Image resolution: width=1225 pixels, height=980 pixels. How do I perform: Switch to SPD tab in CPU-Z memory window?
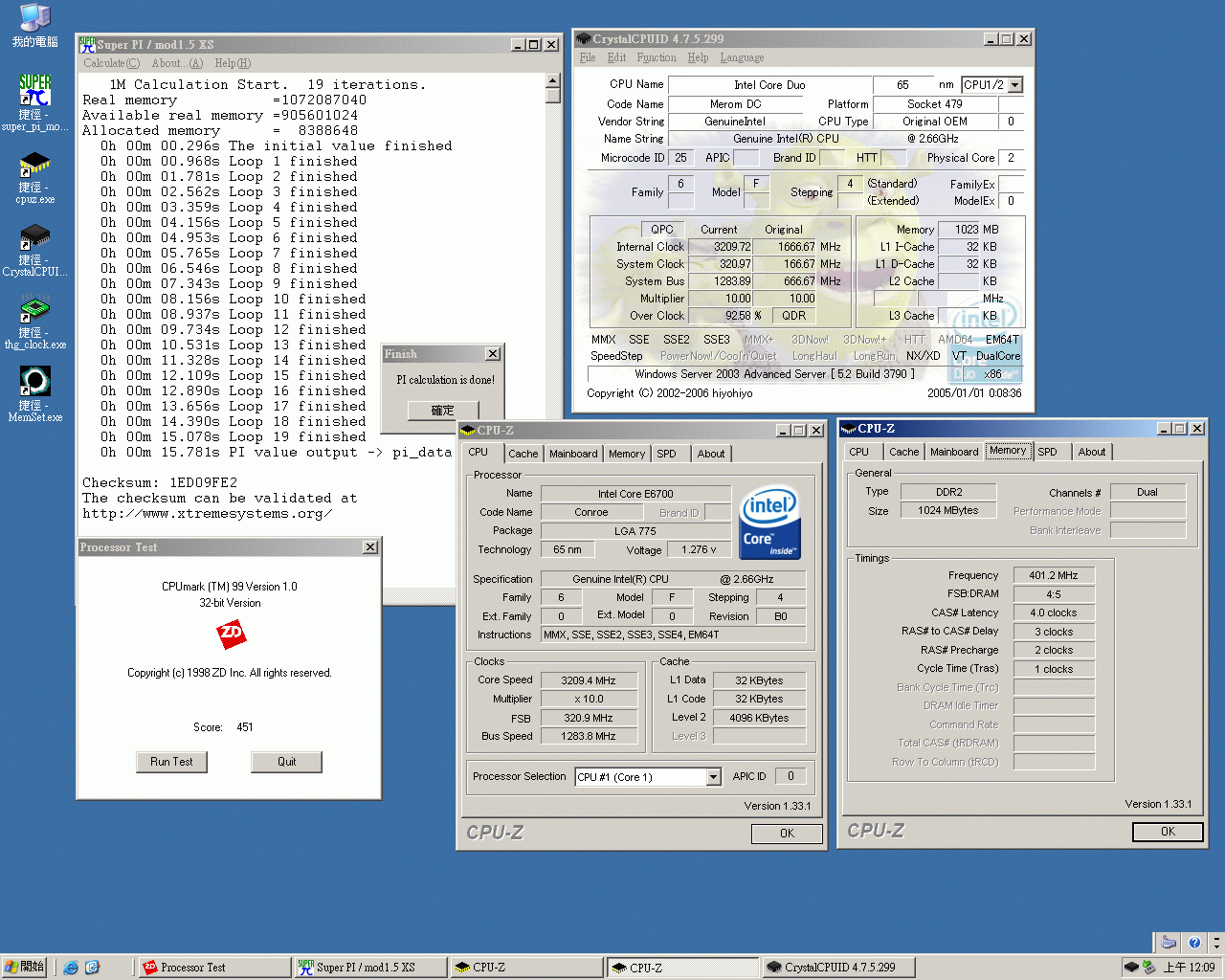[1048, 452]
